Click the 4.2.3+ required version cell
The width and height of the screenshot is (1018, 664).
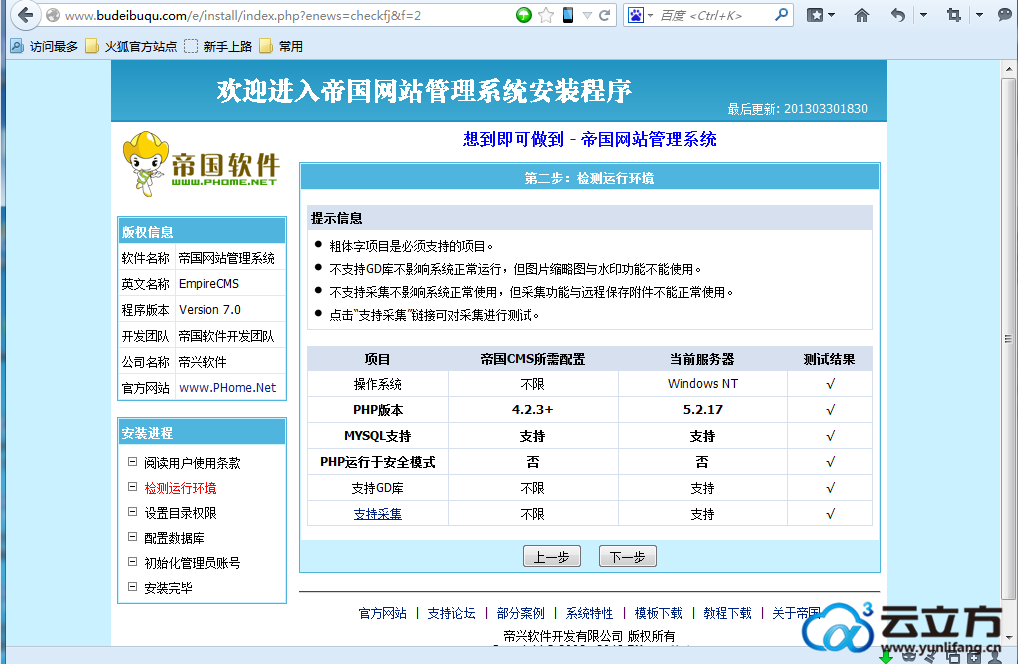(533, 410)
